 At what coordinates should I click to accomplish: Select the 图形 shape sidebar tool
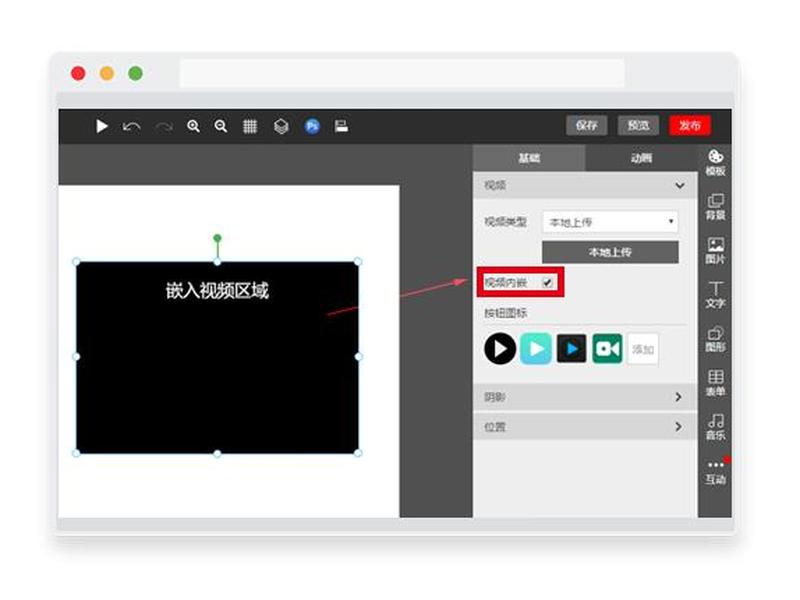point(715,339)
